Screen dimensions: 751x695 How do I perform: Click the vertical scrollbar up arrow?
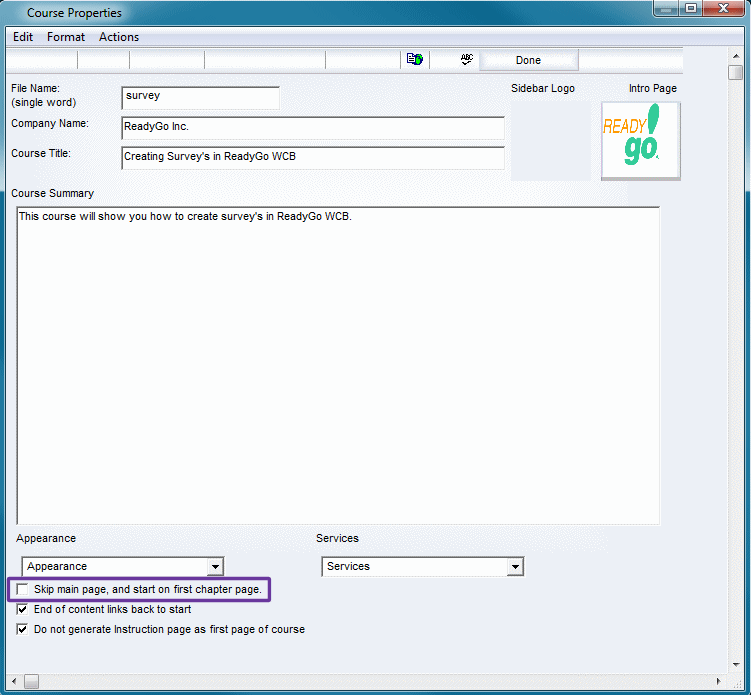point(736,56)
